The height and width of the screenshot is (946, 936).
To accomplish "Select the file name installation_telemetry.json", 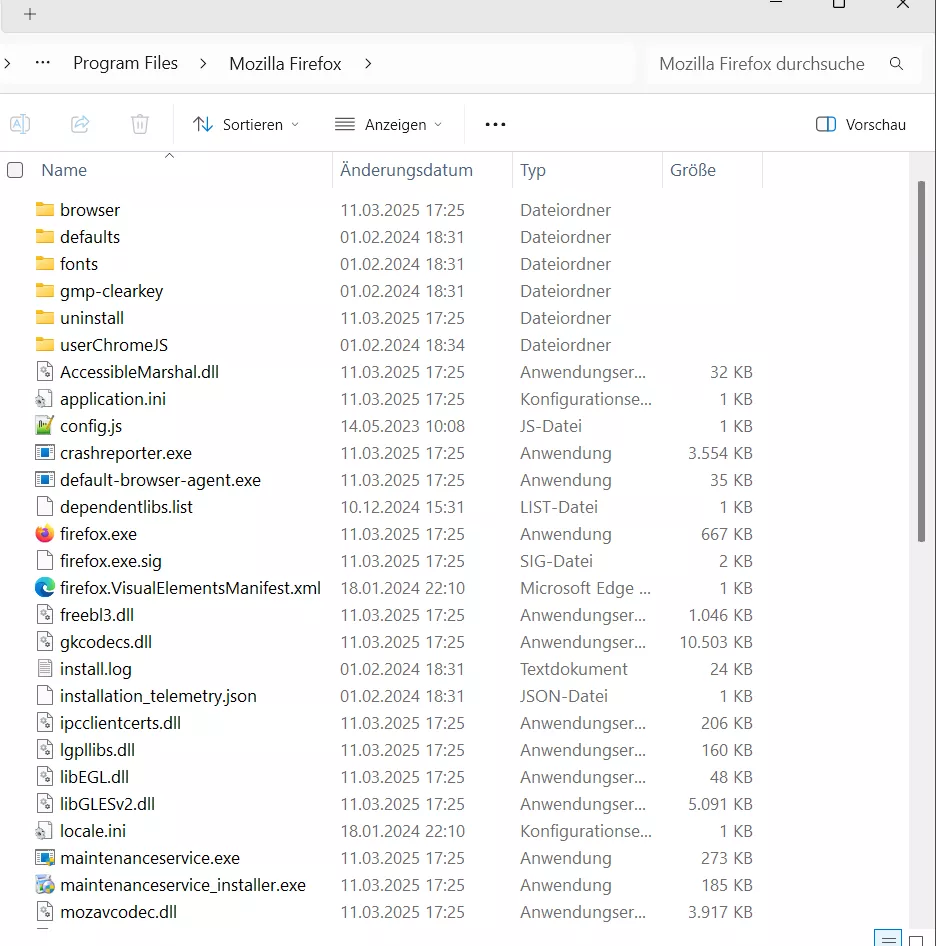I will (158, 696).
